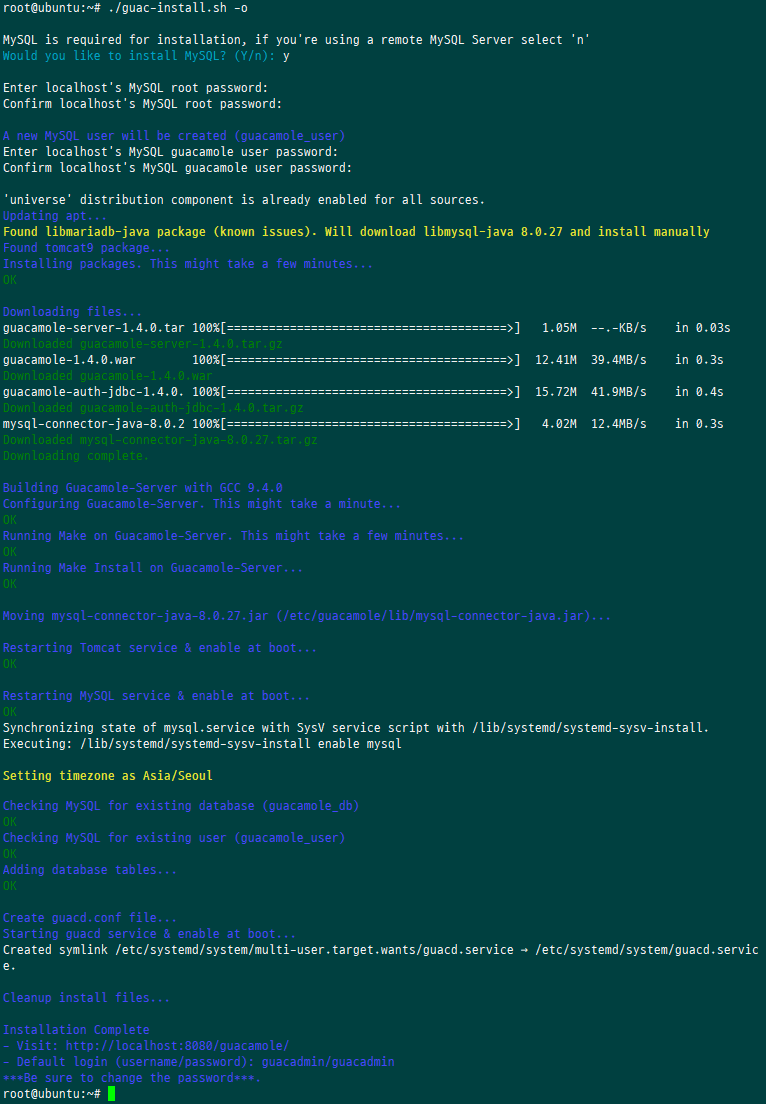Image resolution: width=766 pixels, height=1104 pixels.
Task: Click the "Cleanup install files..." line
Action: [86, 998]
